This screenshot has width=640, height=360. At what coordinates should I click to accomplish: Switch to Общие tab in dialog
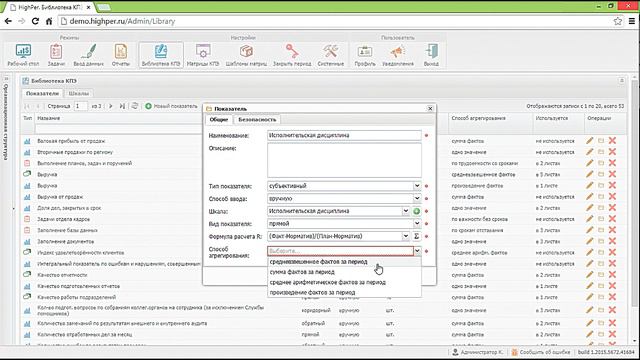point(218,120)
